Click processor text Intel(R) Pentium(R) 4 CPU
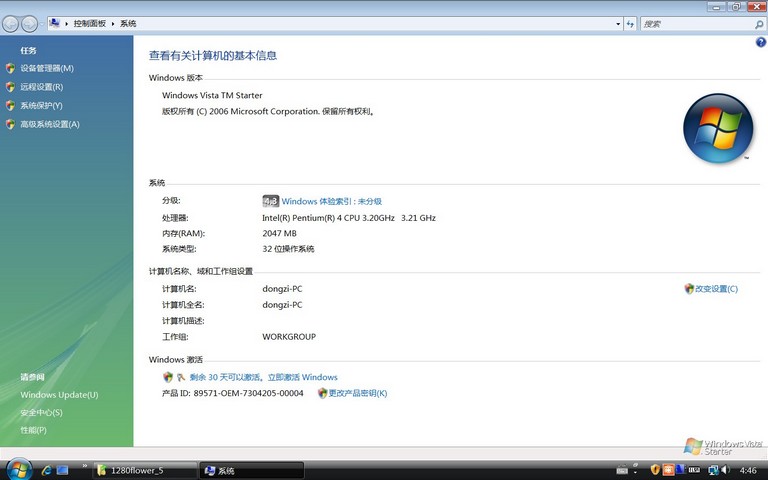Screen dimensions: 768x480 point(349,217)
